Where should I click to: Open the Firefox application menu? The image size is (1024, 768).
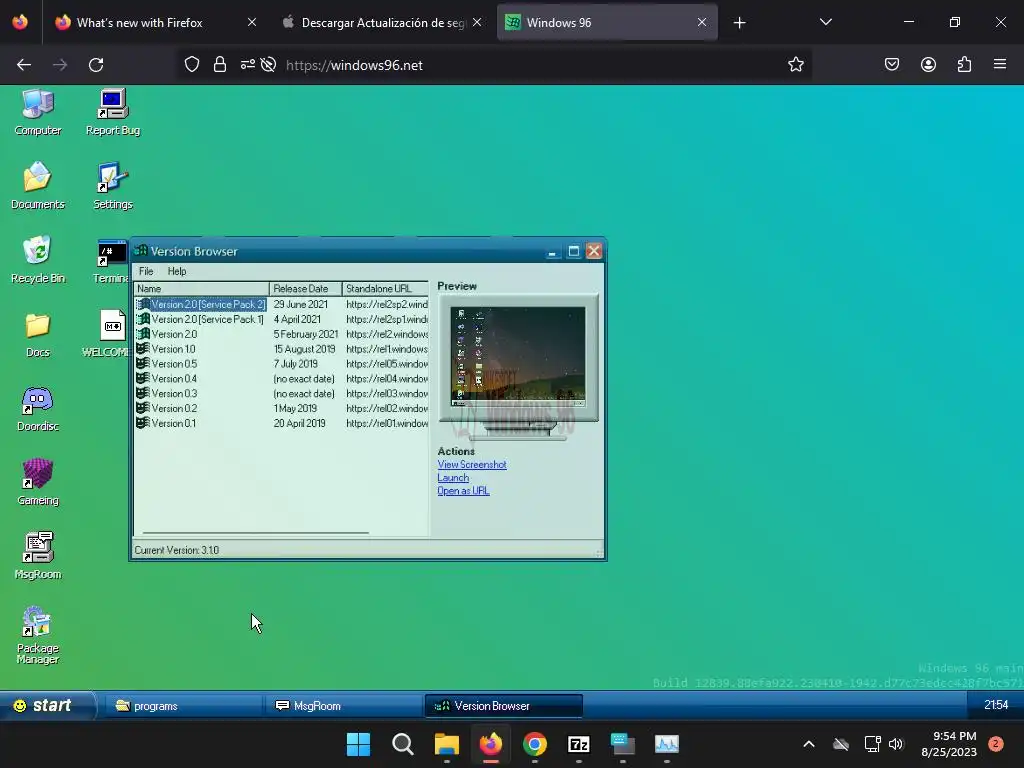[x=1000, y=65]
